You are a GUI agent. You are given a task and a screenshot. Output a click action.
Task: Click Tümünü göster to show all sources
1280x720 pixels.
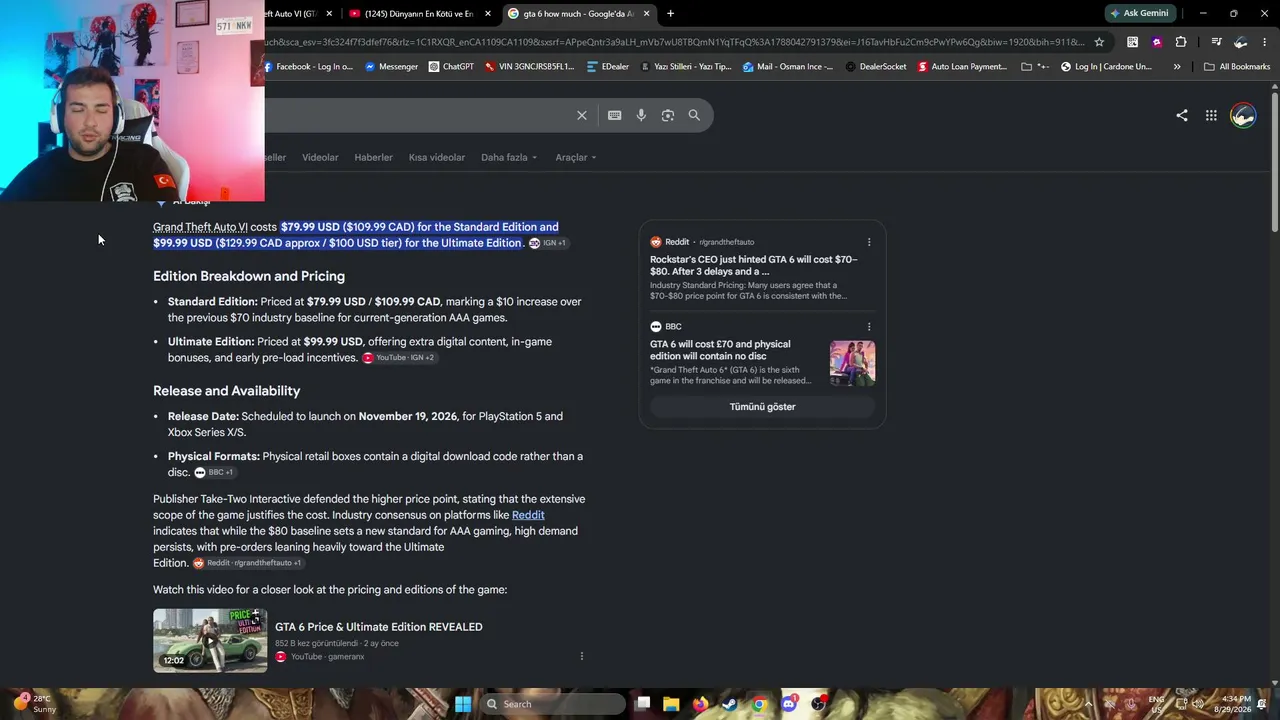[763, 407]
